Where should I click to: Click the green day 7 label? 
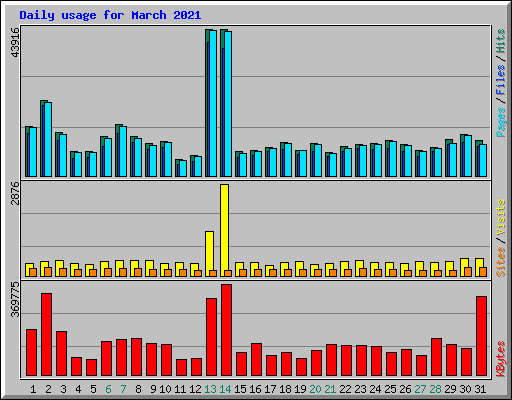(123, 389)
